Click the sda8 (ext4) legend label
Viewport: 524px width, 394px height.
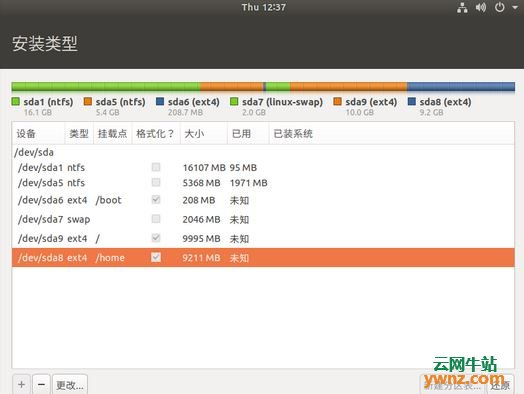coord(445,102)
